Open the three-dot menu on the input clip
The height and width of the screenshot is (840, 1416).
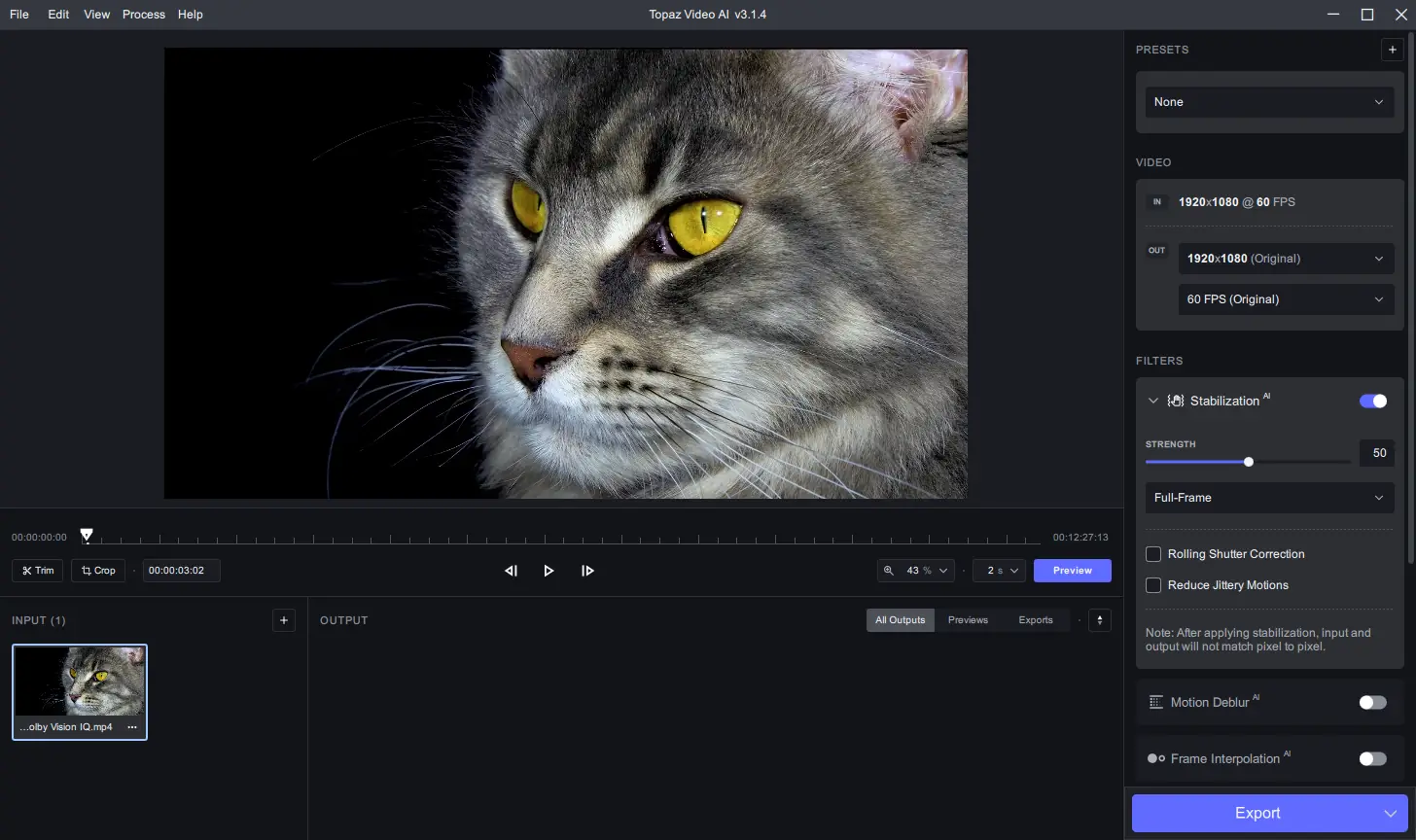tap(132, 727)
